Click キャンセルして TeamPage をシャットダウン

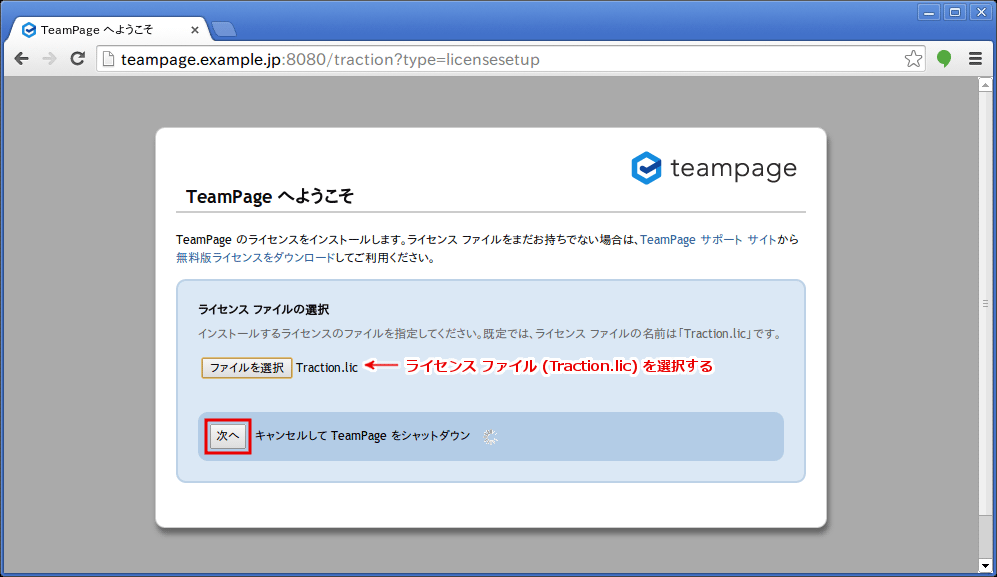[x=362, y=436]
